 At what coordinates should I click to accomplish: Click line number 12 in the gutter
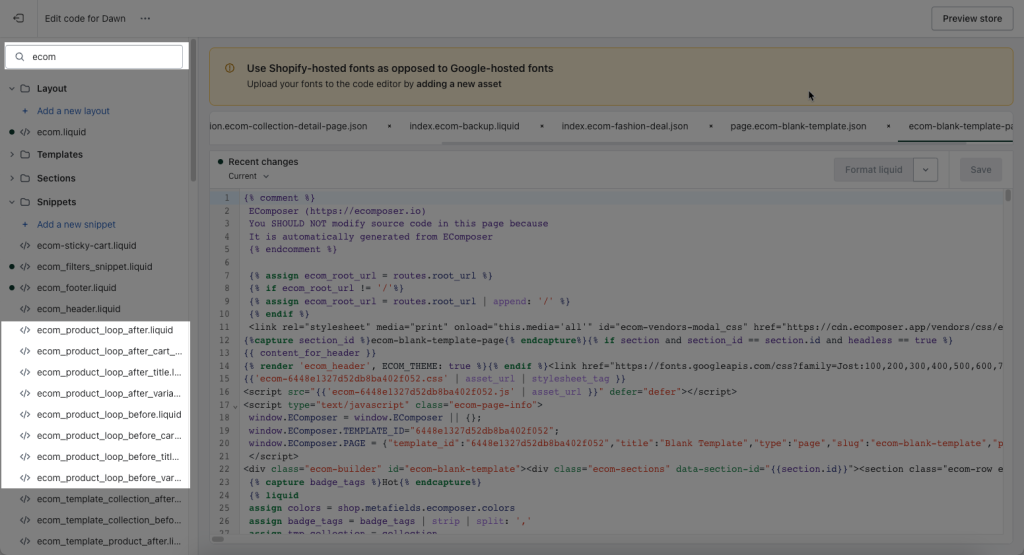coord(225,340)
